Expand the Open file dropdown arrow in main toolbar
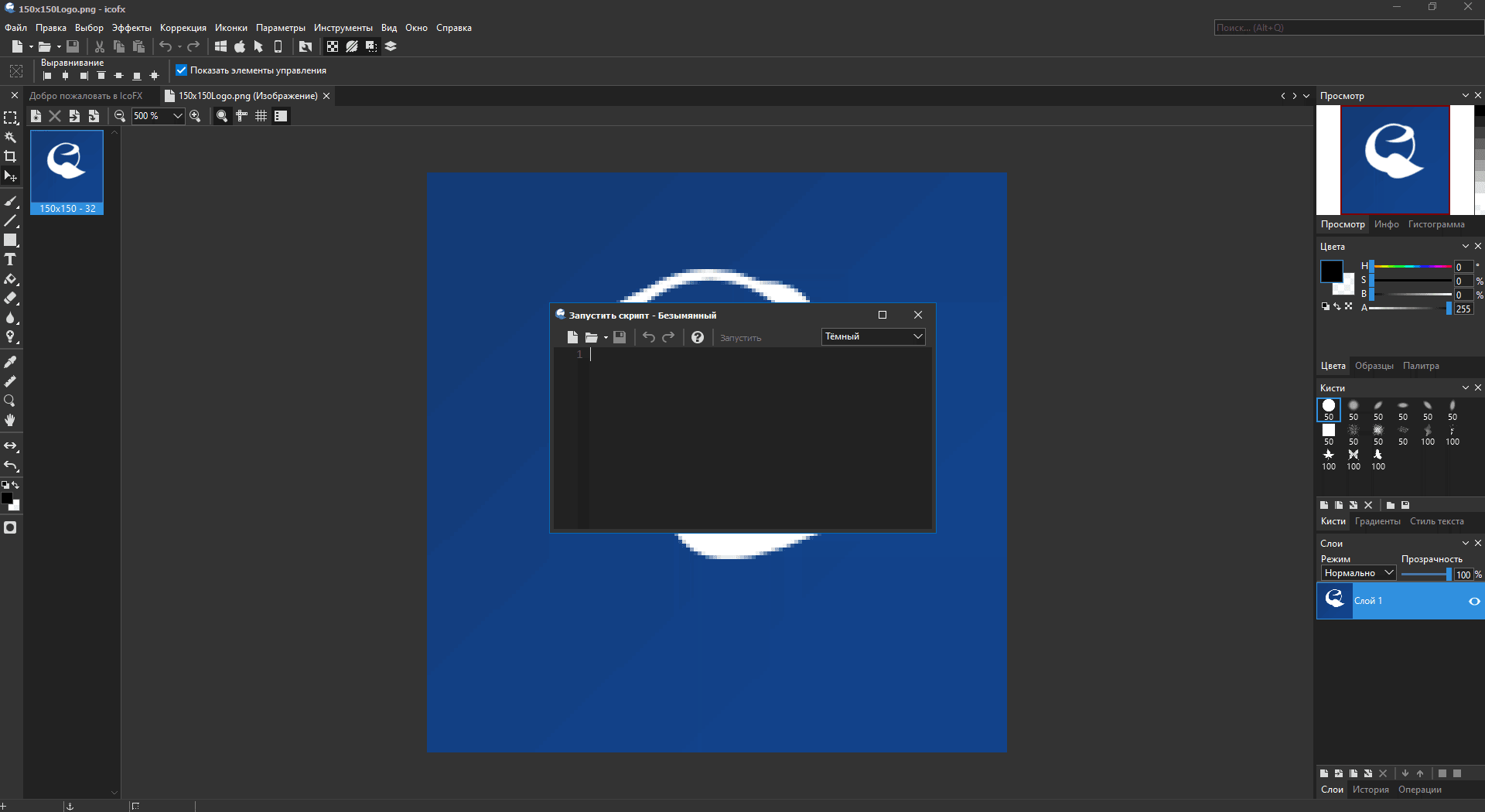This screenshot has height=812, width=1485. pos(59,46)
